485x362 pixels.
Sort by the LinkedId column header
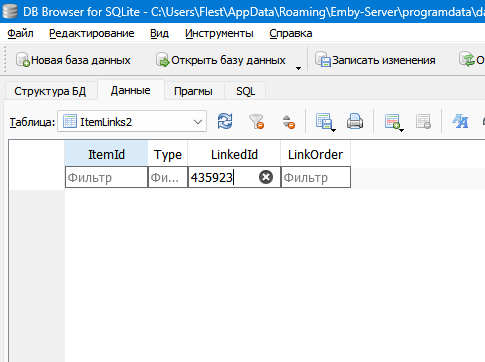[234, 154]
